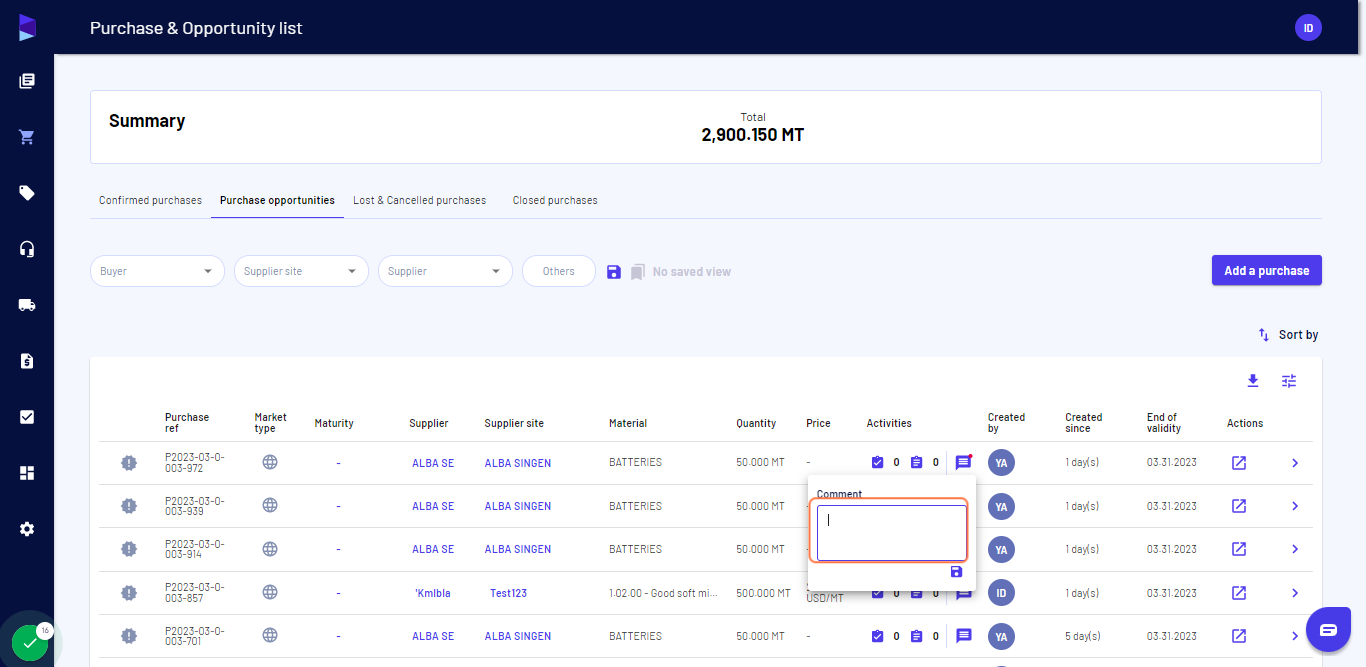Click the Material column header
The width and height of the screenshot is (1366, 667).
pos(628,423)
